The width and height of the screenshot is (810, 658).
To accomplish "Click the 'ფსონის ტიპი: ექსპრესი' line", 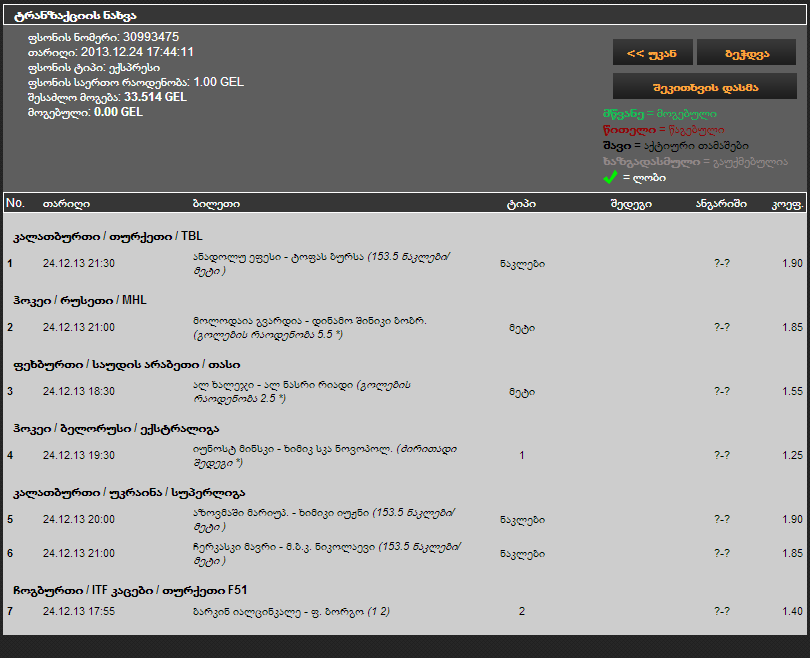I will pyautogui.click(x=94, y=68).
